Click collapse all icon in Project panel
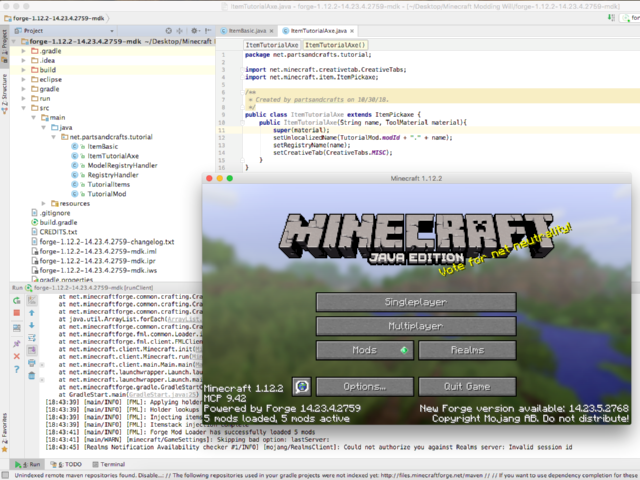 pos(180,31)
